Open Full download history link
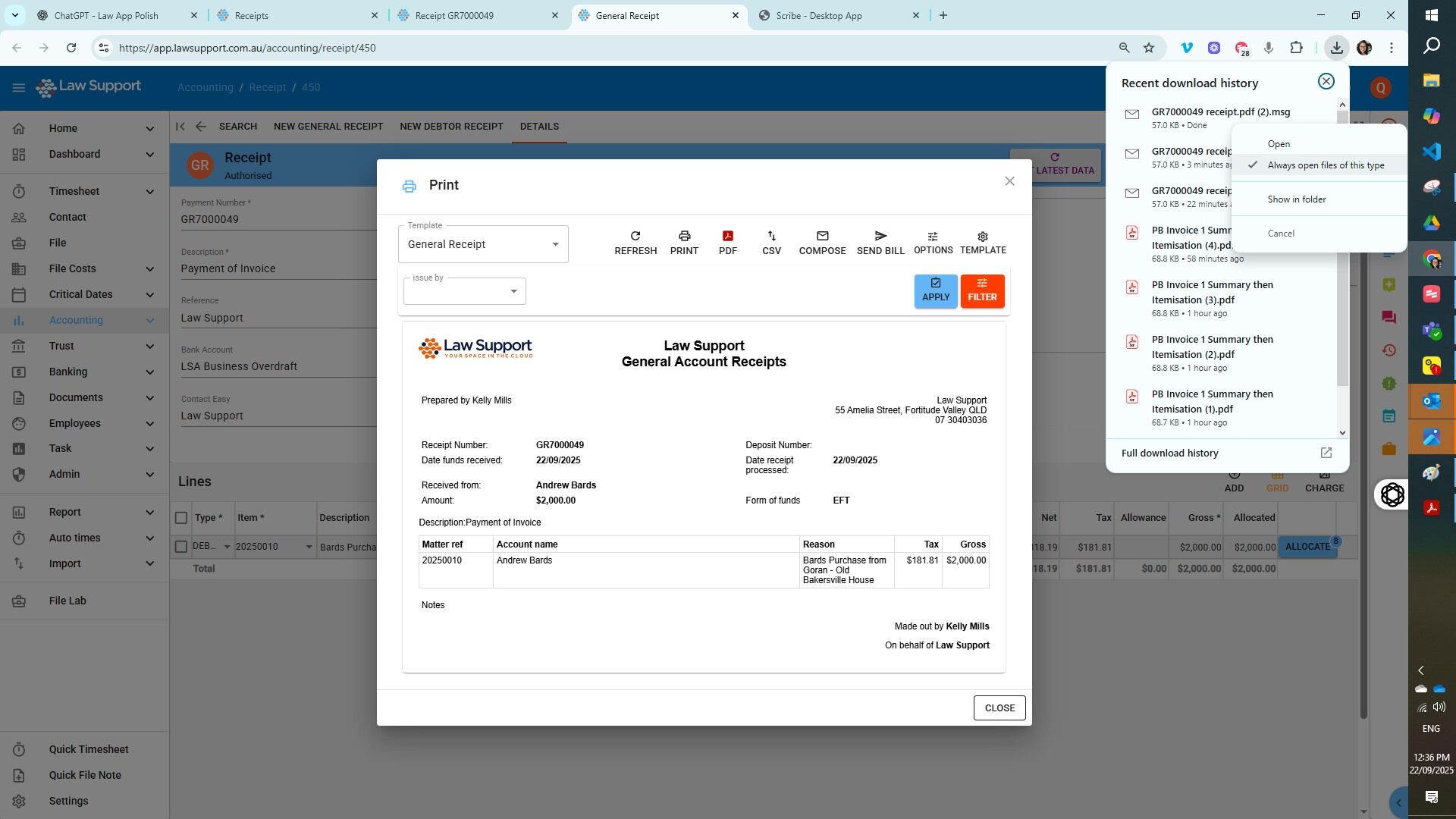 point(1170,453)
